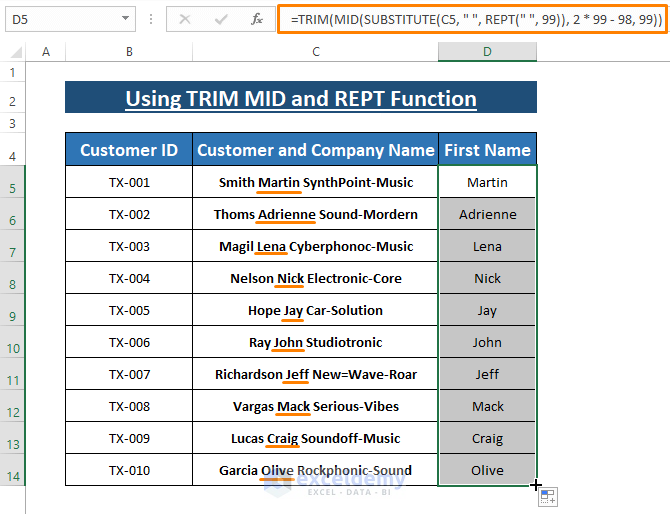Select cell Ray John Studiotronic

point(315,342)
